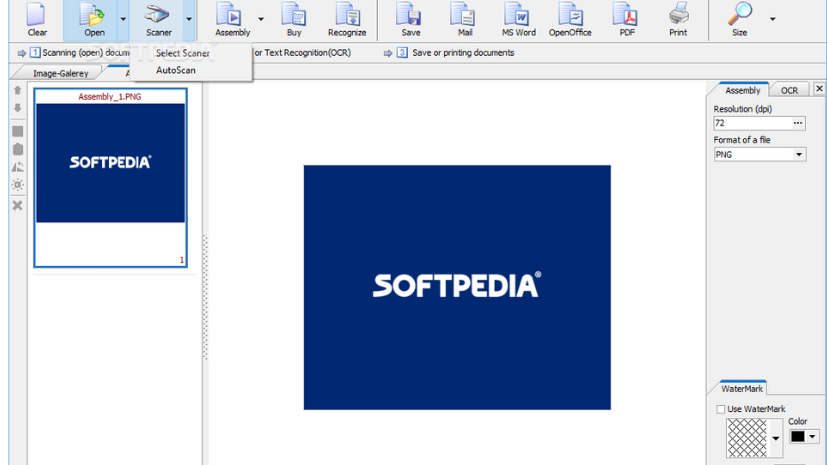The height and width of the screenshot is (465, 827).
Task: Save the document with Save icon
Action: coord(410,19)
